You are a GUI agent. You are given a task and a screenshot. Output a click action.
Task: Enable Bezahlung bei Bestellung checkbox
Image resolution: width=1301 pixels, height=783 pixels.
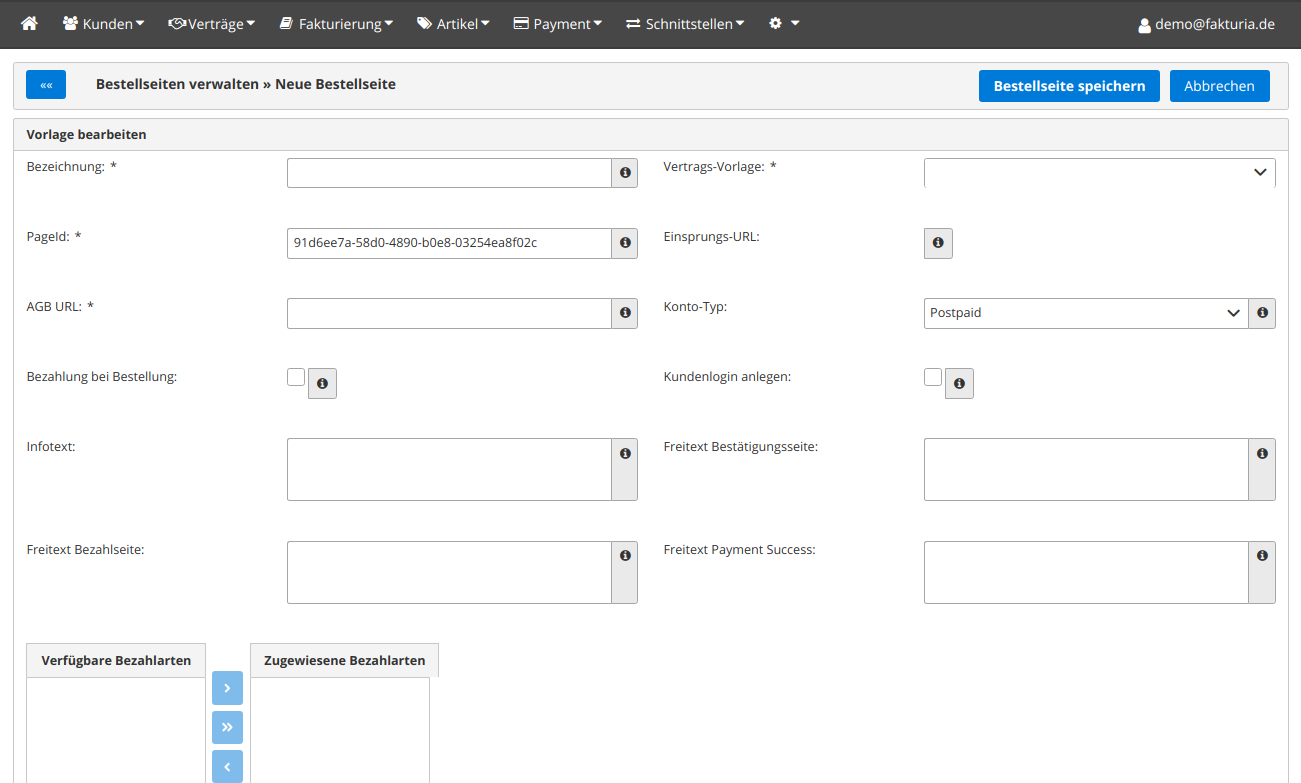coord(296,377)
